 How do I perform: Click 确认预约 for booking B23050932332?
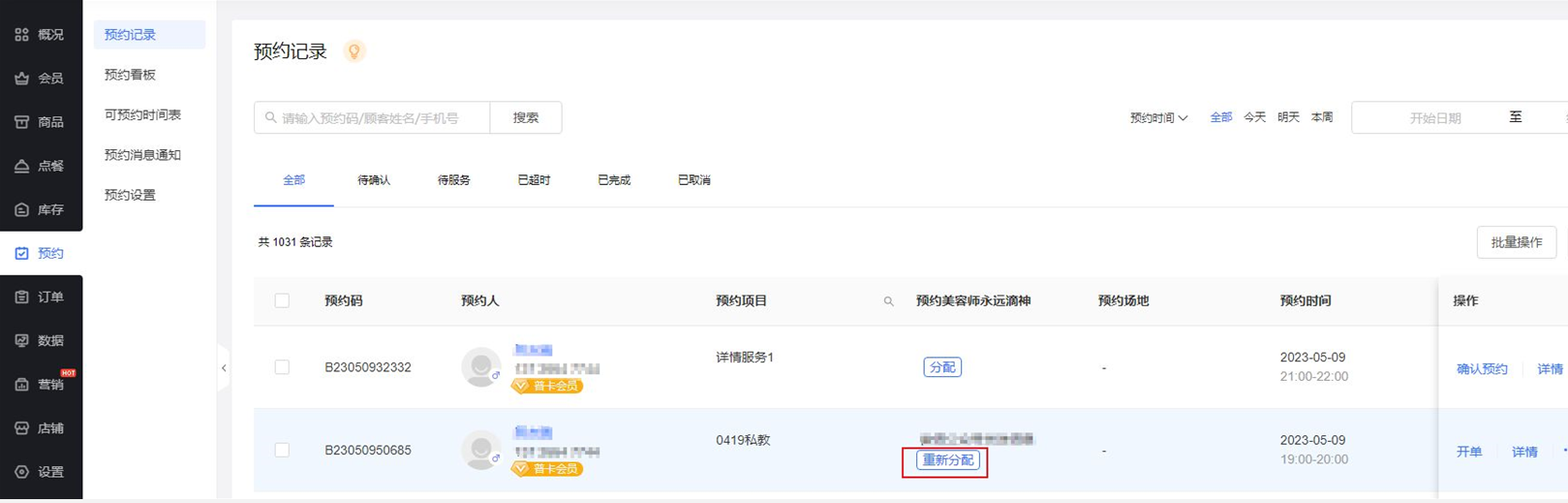(x=1482, y=369)
